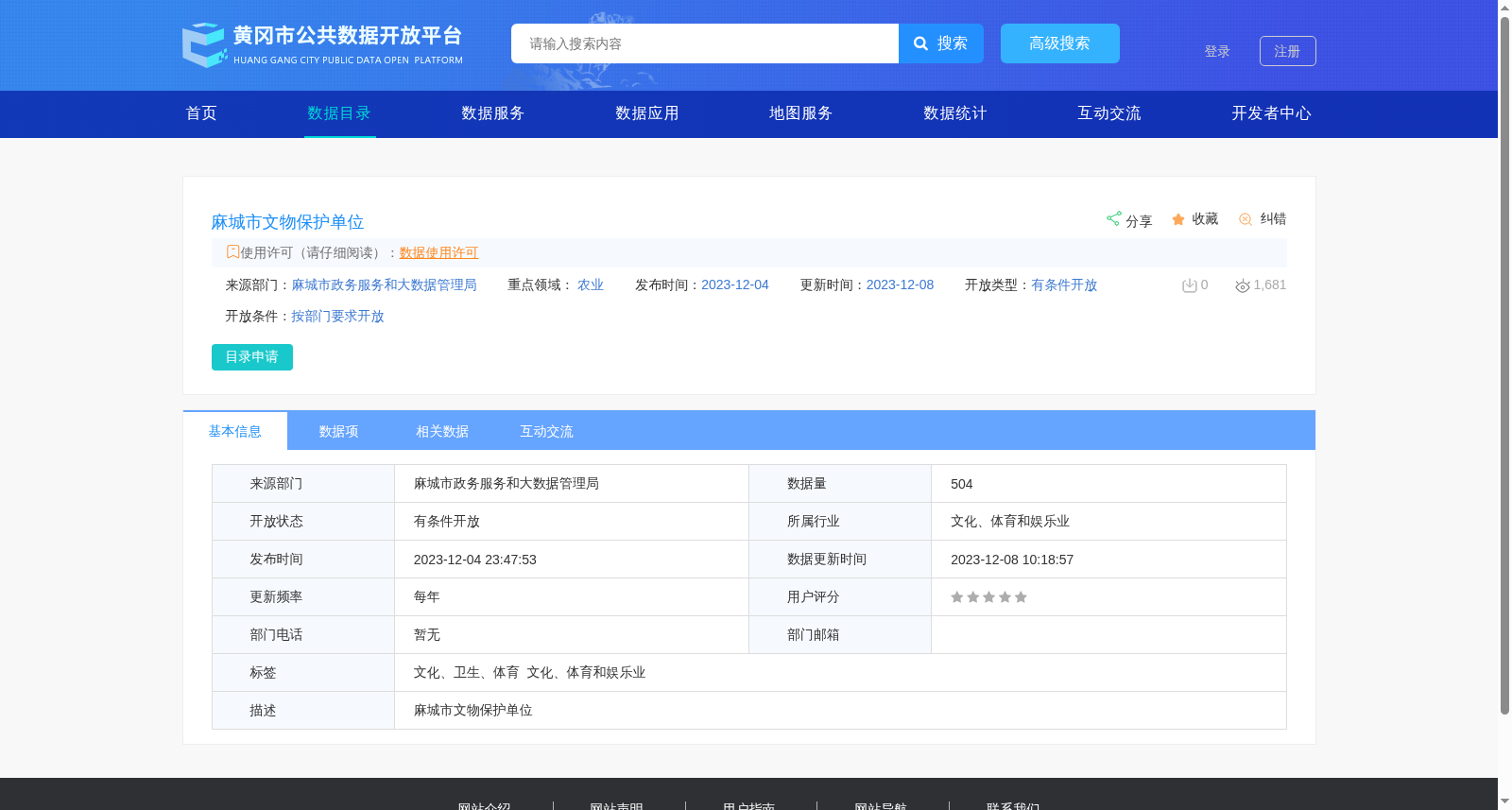Screen dimensions: 1512x810
Task: Click the star favorite icon
Action: [1178, 219]
